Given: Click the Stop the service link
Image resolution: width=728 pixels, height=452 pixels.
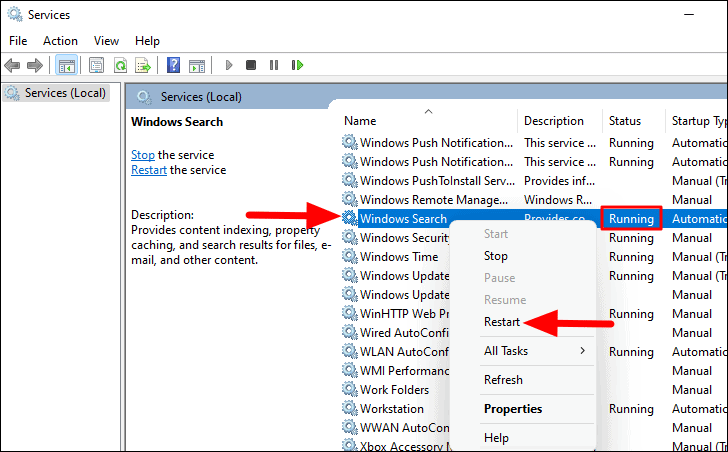Looking at the screenshot, I should 143,155.
